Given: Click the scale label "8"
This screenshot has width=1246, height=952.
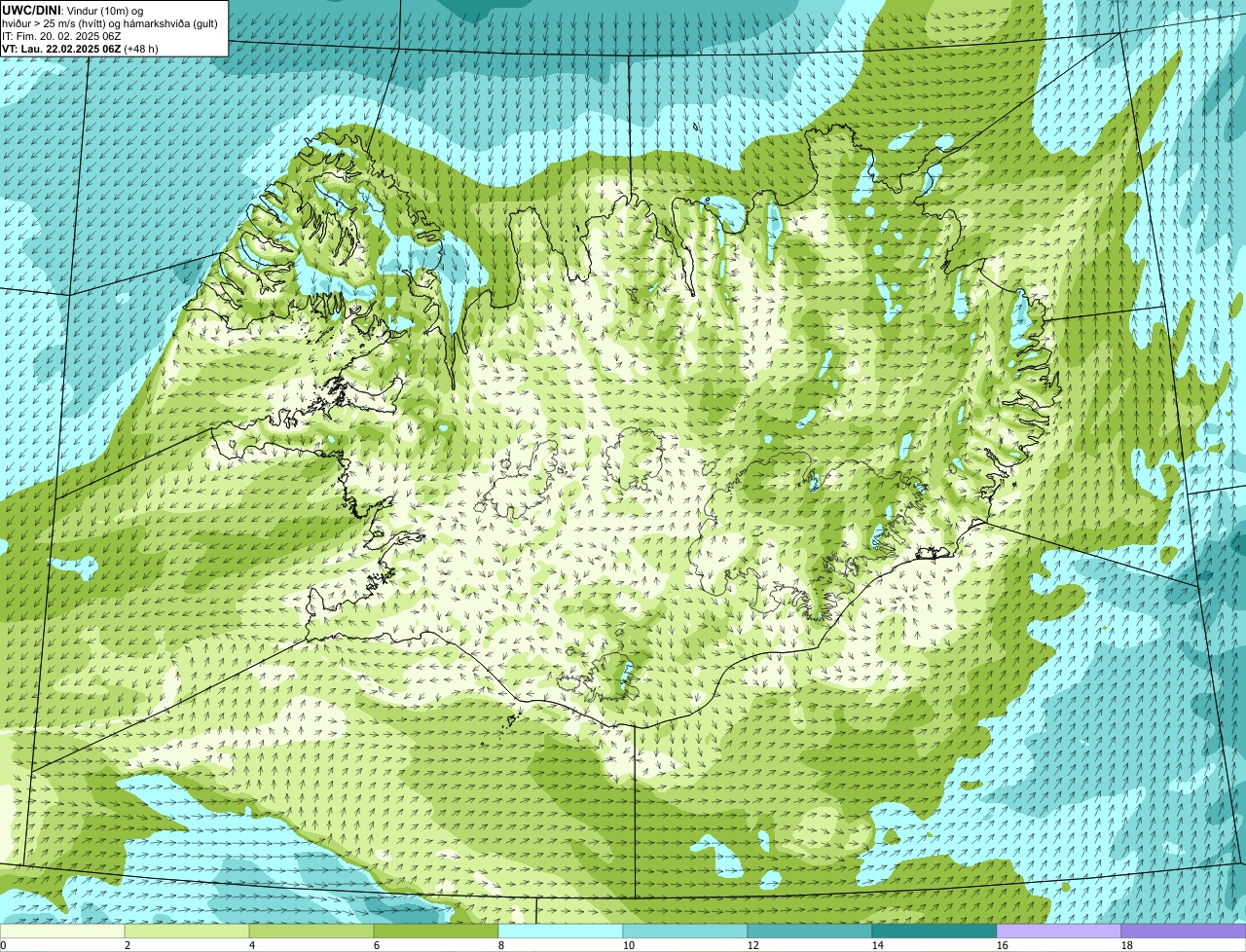Looking at the screenshot, I should click(x=501, y=945).
